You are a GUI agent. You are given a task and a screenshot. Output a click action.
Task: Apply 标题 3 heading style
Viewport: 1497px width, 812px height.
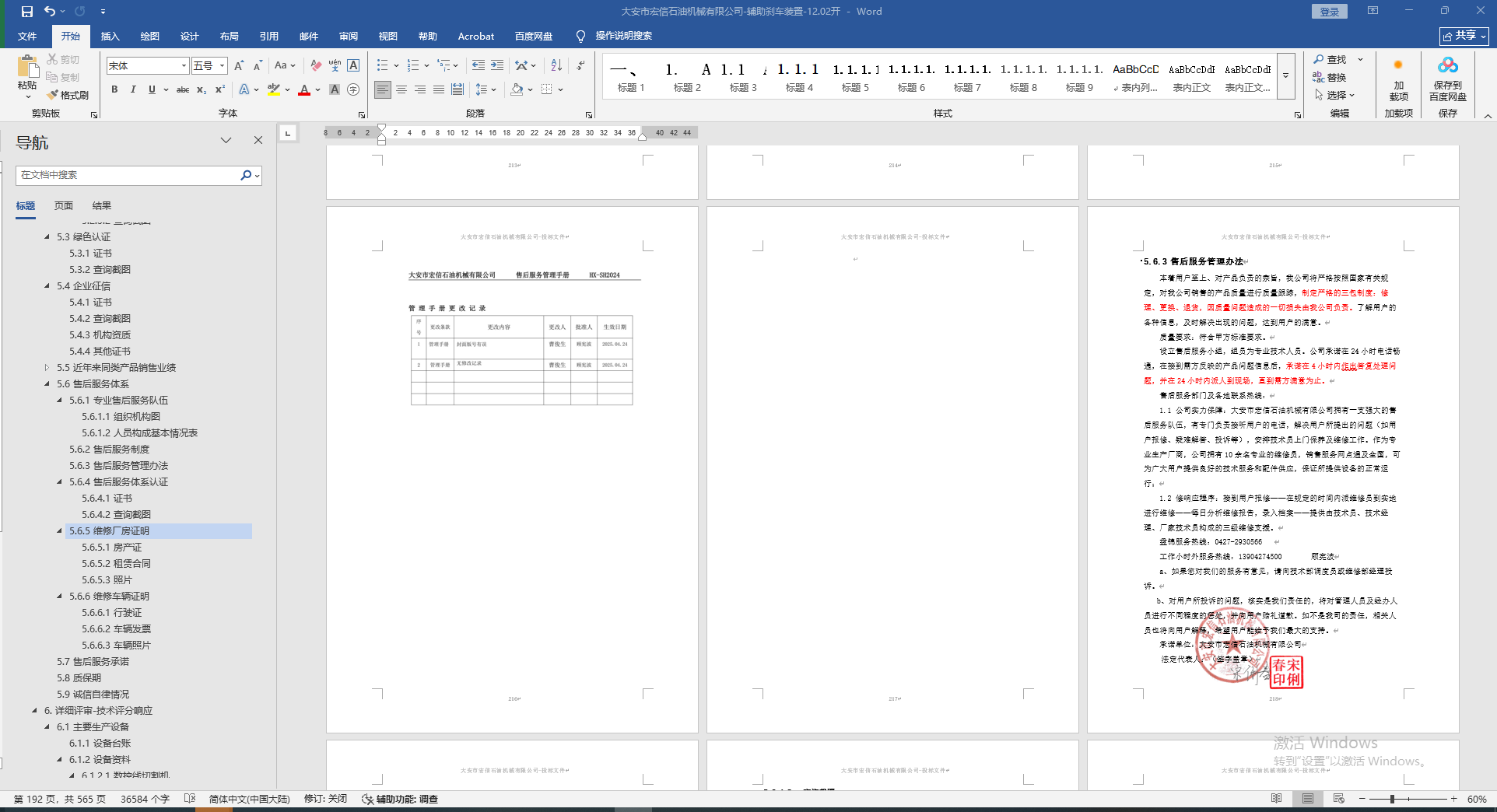click(743, 77)
